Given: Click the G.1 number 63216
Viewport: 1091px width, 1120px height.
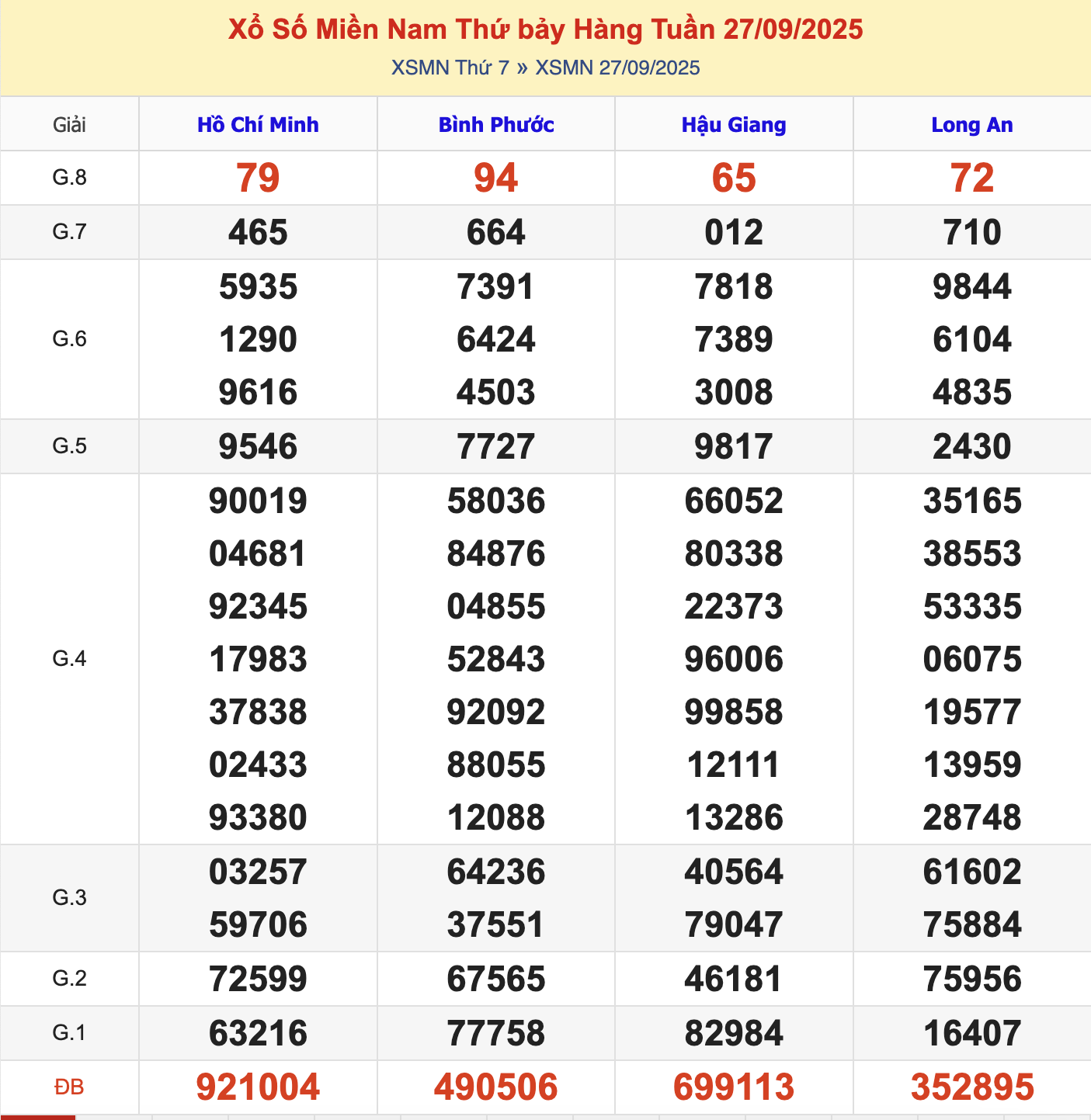Looking at the screenshot, I should coord(258,1033).
